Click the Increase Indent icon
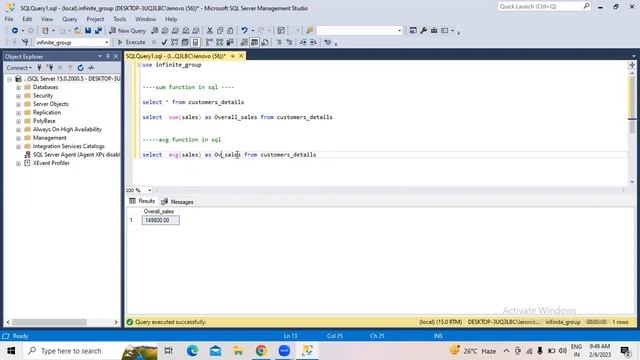Image resolution: width=640 pixels, height=360 pixels. pos(313,42)
